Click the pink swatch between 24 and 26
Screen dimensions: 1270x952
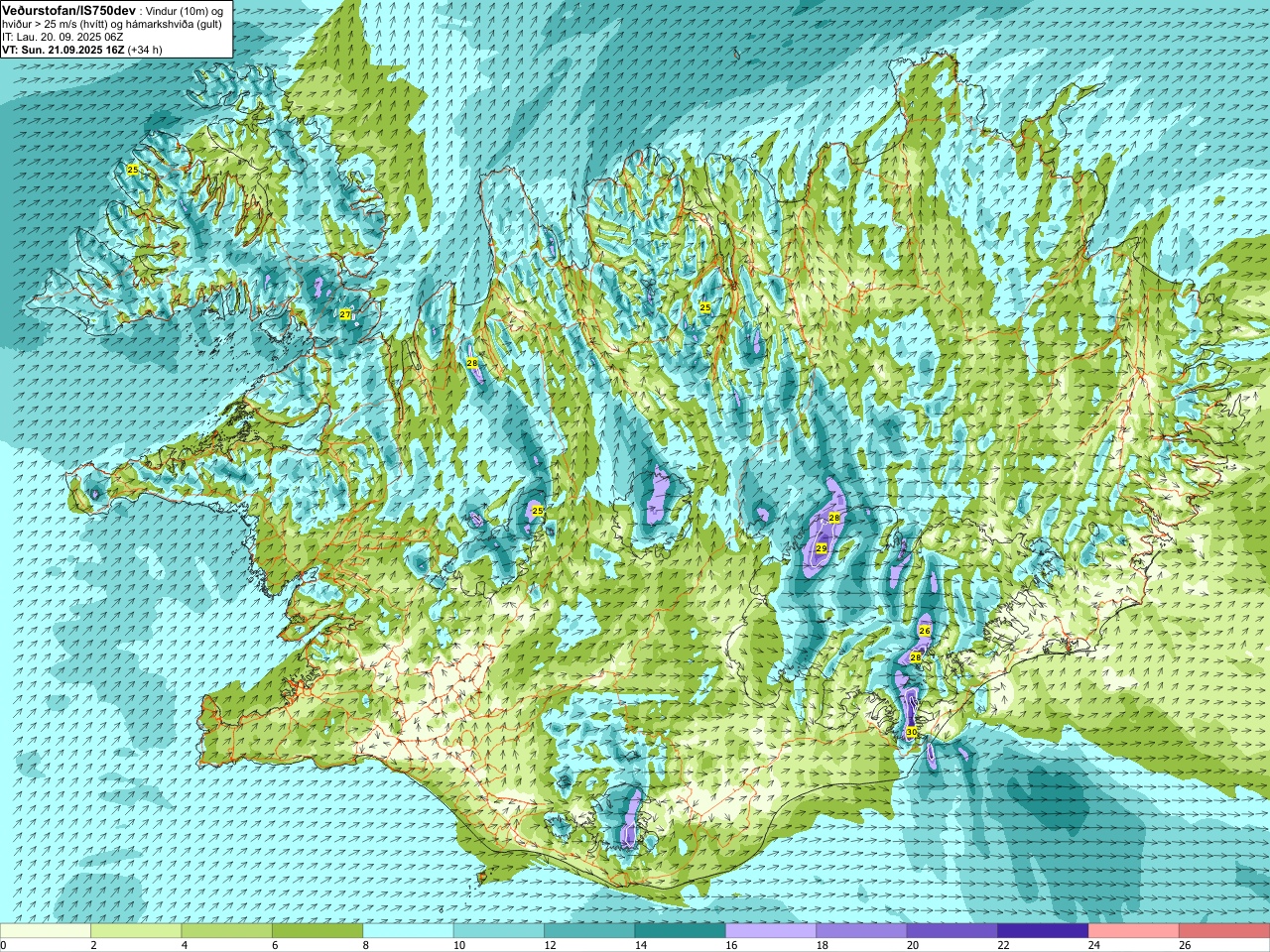point(1134,931)
